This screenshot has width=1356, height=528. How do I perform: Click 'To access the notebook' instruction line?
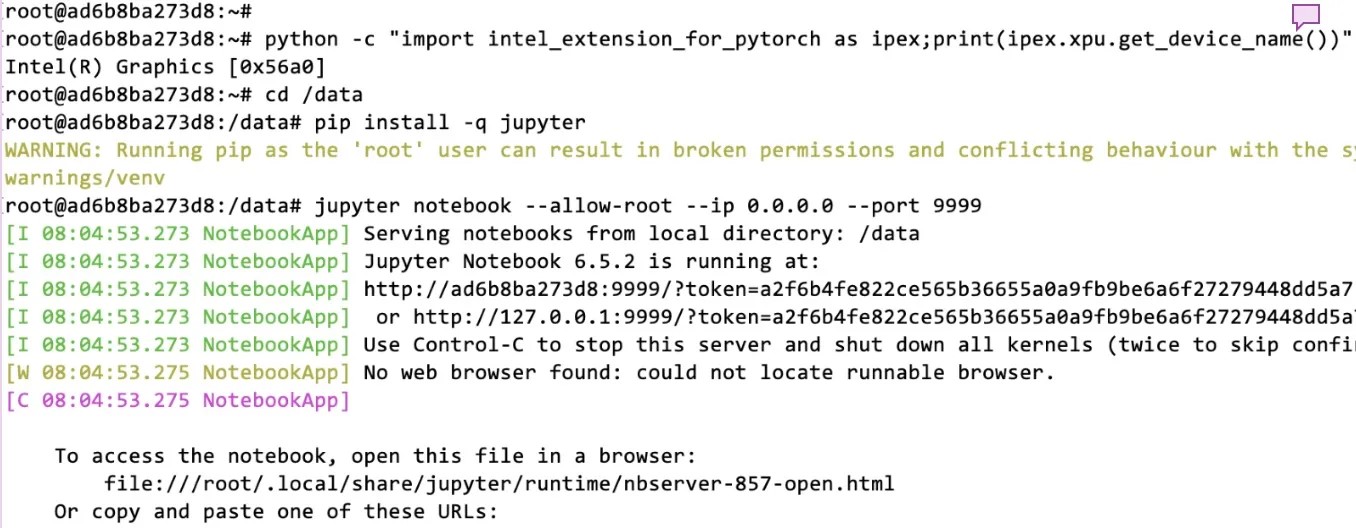(374, 456)
